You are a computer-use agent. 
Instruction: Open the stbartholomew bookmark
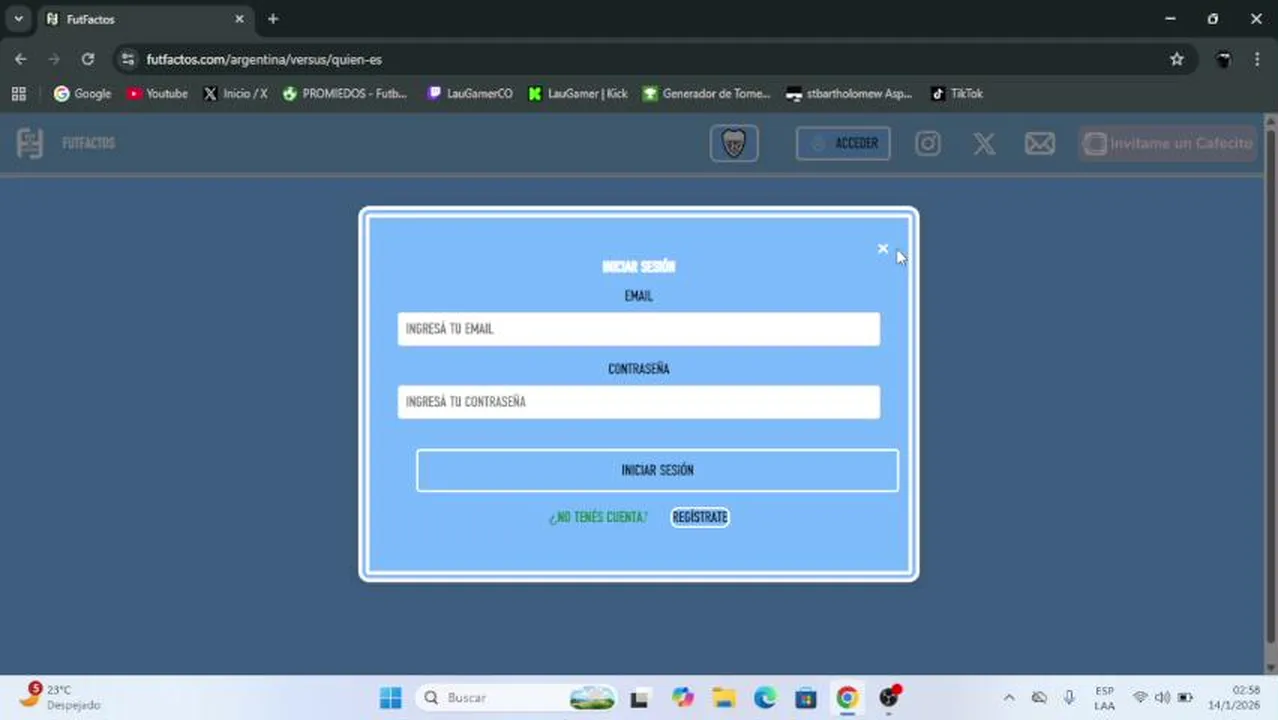click(x=849, y=93)
